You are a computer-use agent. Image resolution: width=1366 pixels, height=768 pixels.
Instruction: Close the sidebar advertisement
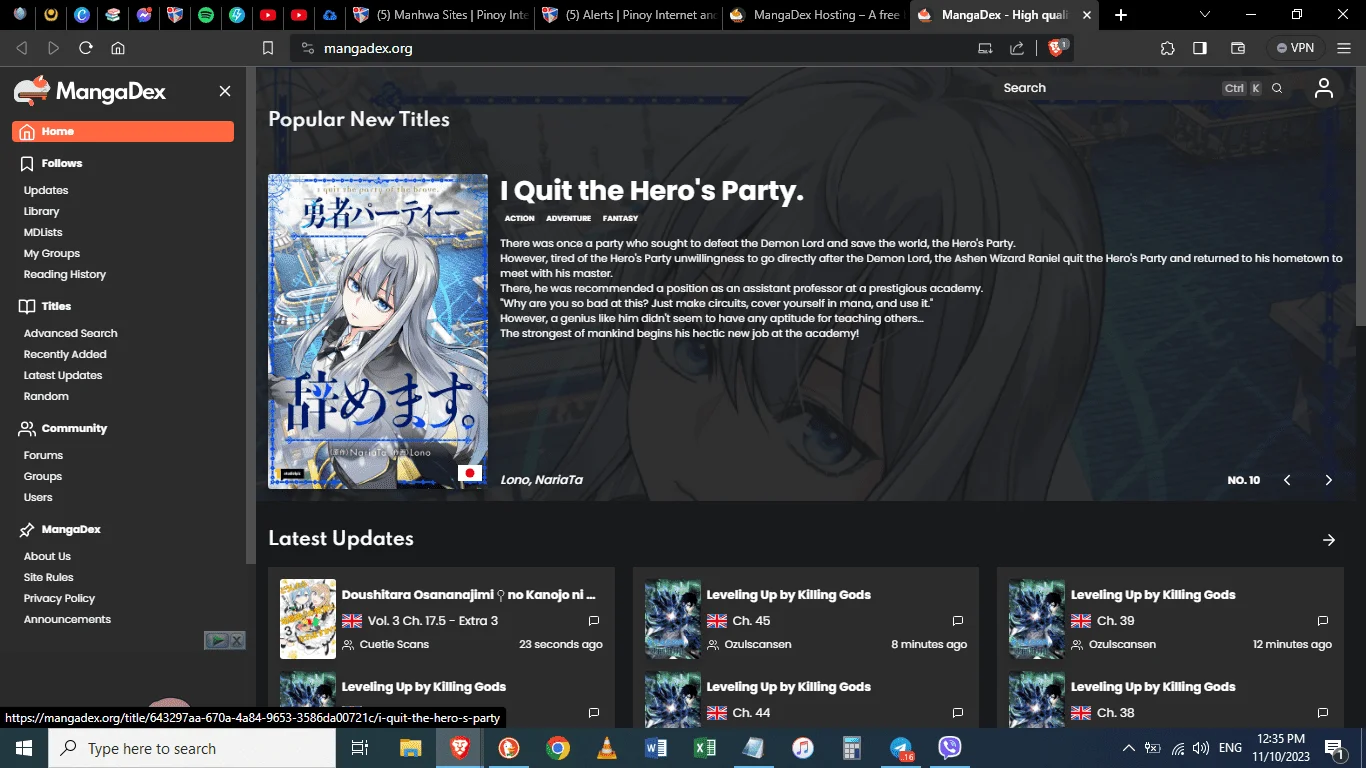[x=237, y=640]
